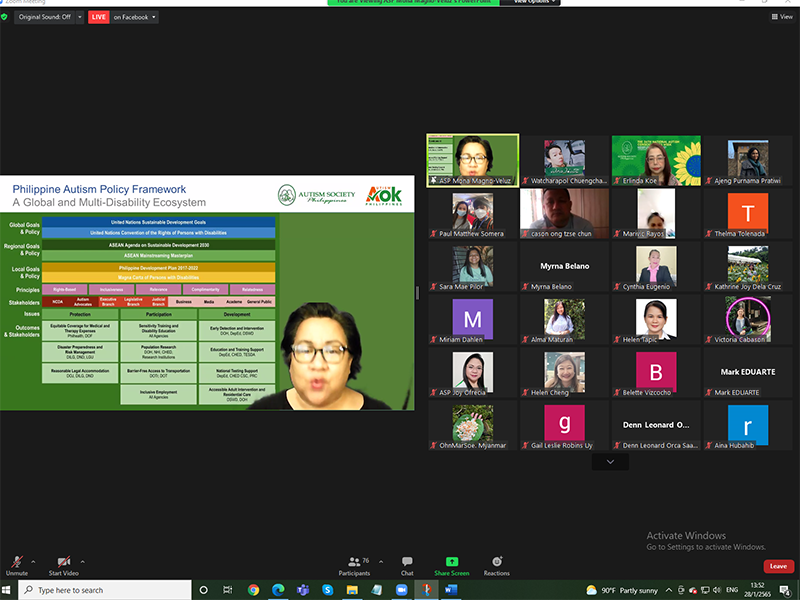
Task: Click the green Share Screen icon
Action: tap(452, 562)
